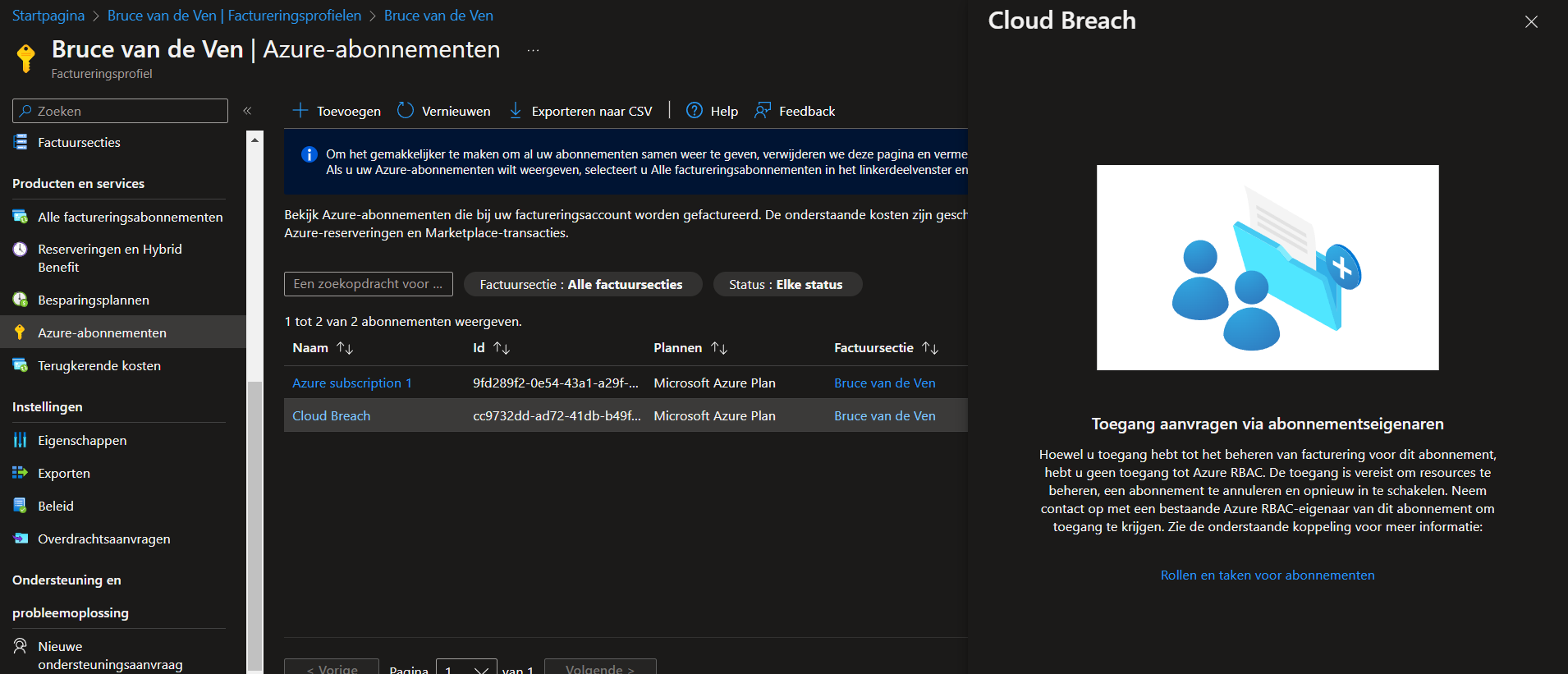Open the Status filter pill
Viewport: 1568px width, 674px height.
(x=787, y=284)
